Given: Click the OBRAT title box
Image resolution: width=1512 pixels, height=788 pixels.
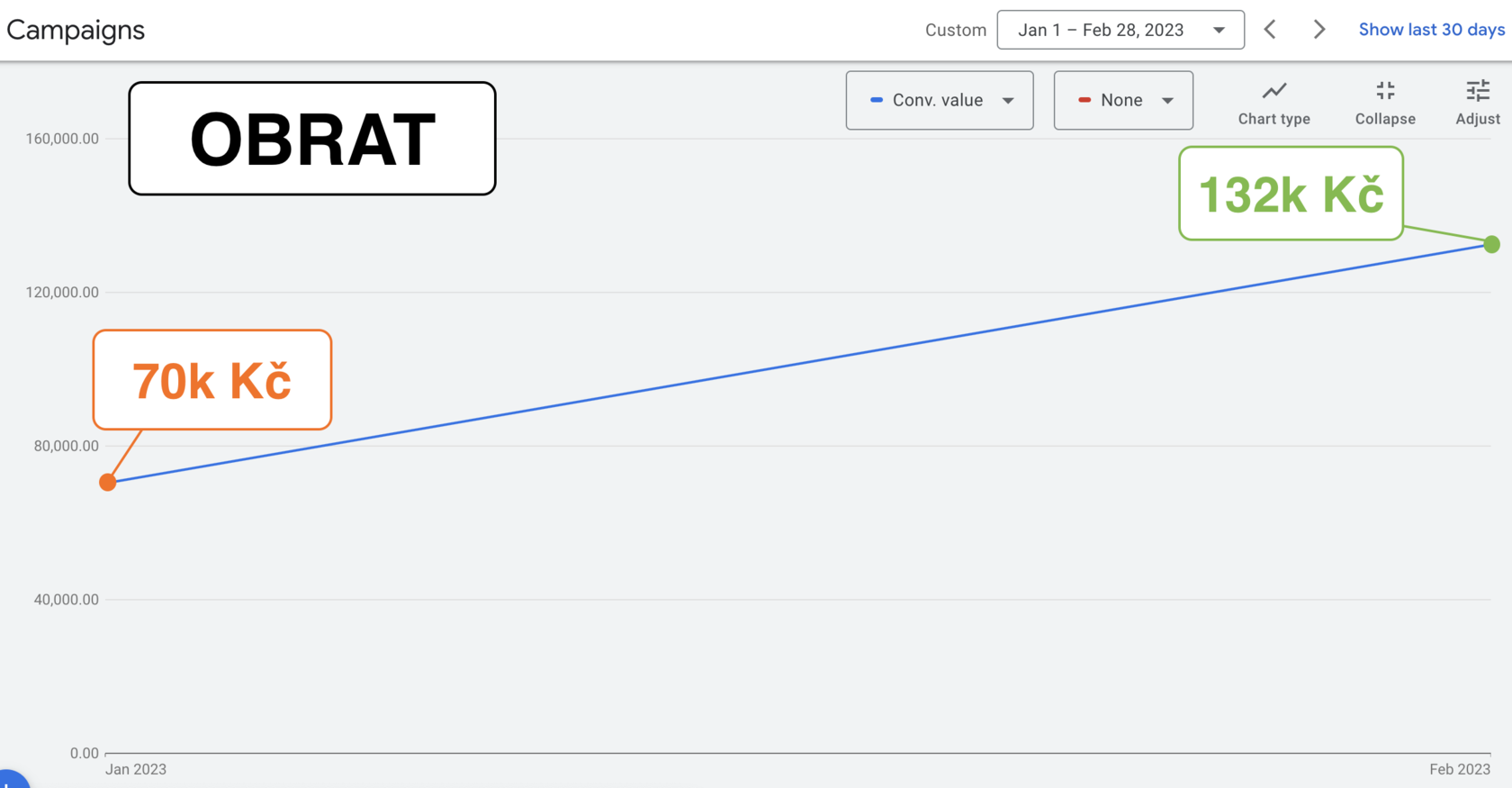Looking at the screenshot, I should tap(312, 139).
